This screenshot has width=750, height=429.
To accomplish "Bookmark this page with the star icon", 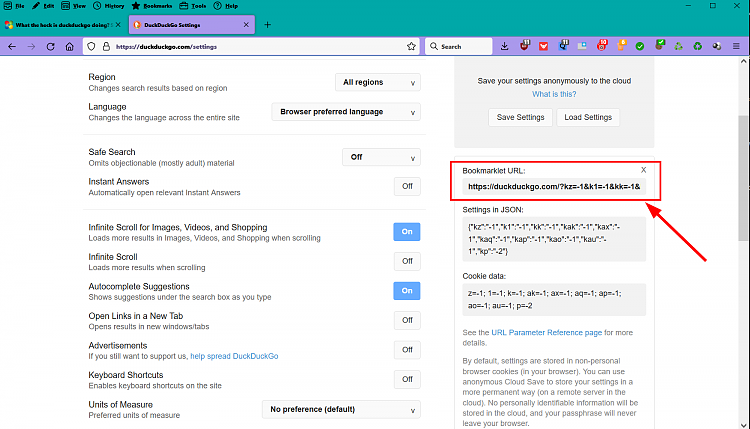I will [x=411, y=46].
